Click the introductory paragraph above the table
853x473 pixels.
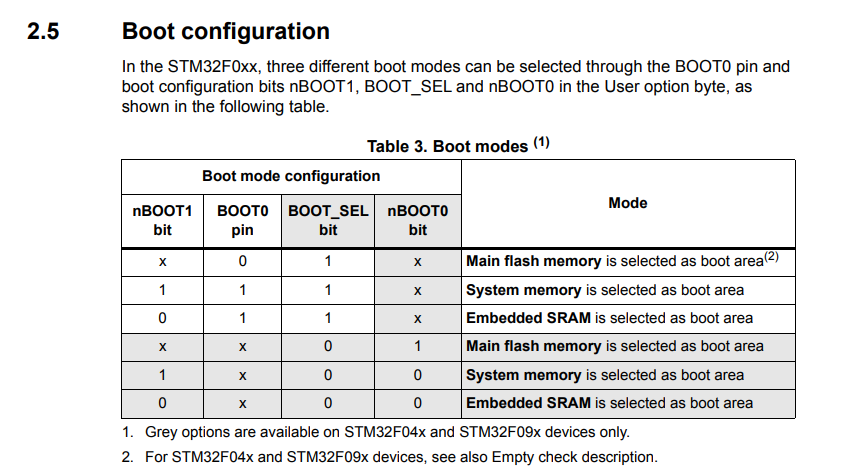(x=455, y=87)
